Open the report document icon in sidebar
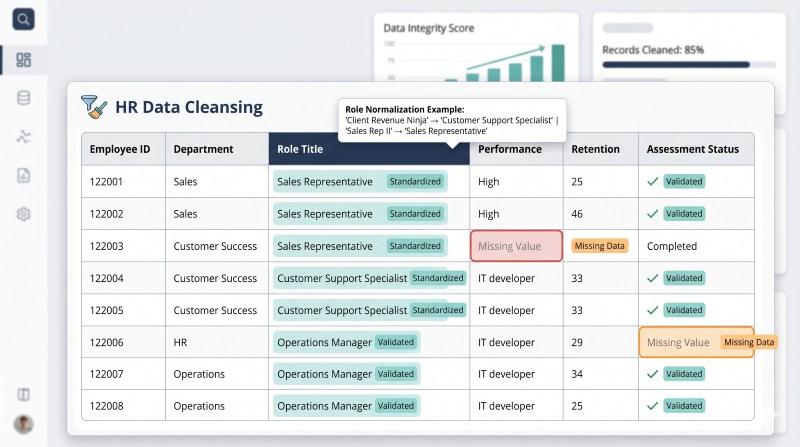800x447 pixels. pyautogui.click(x=23, y=176)
